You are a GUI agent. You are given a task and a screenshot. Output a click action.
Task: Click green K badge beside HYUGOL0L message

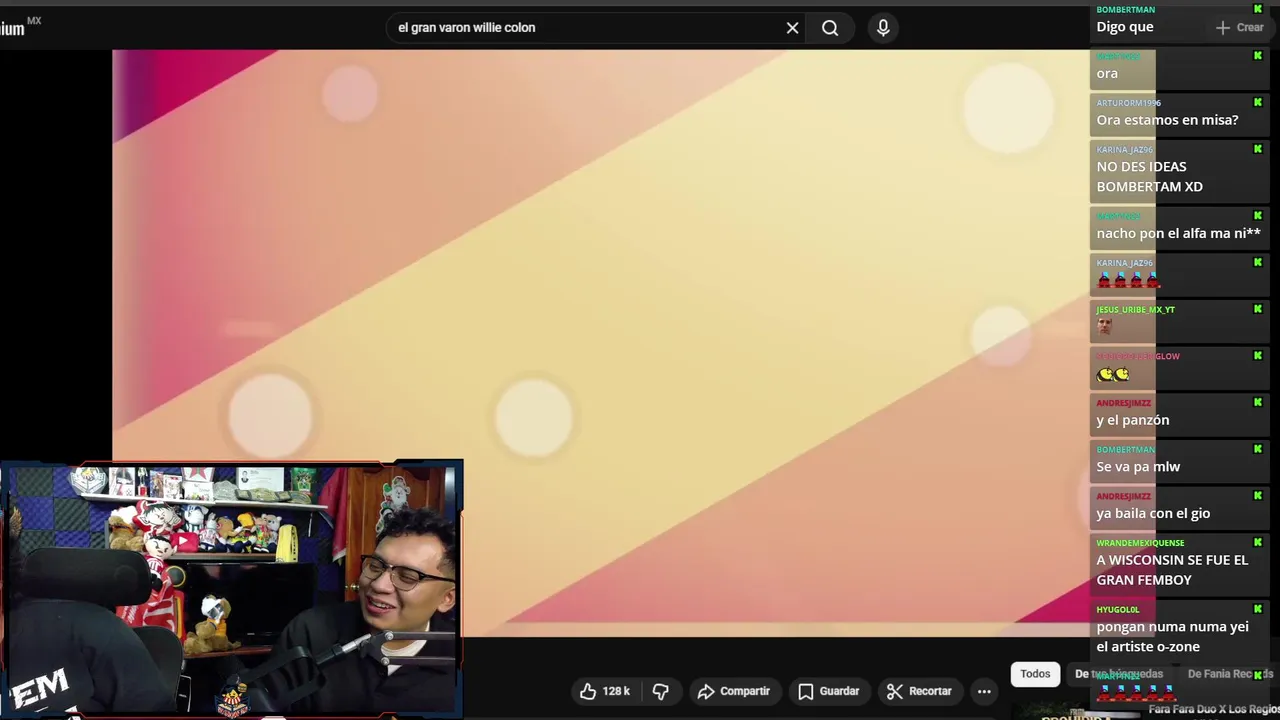coord(1257,609)
